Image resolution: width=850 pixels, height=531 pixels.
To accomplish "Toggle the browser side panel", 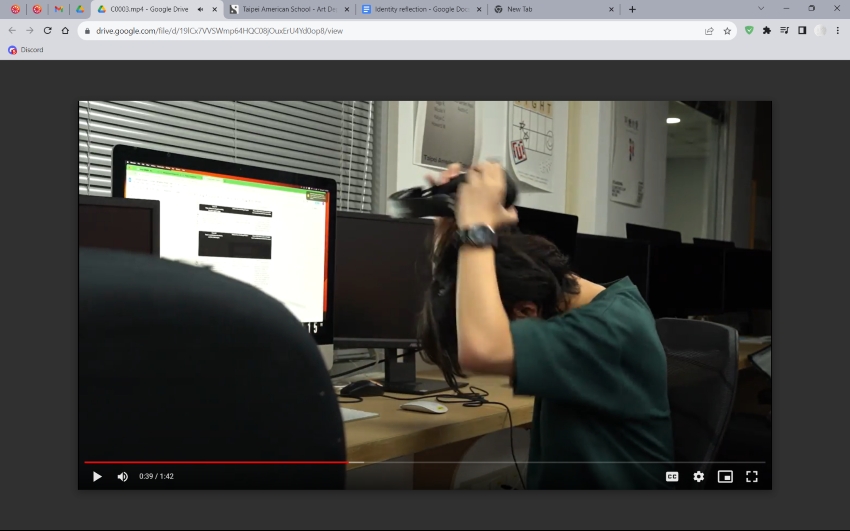I will point(802,30).
